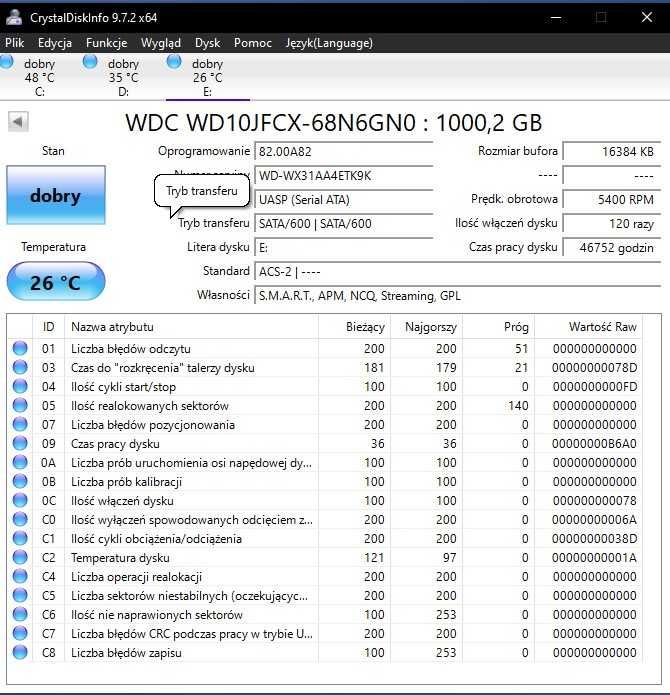This screenshot has height=695, width=670.
Task: Open the Język(Language) menu
Action: click(329, 43)
